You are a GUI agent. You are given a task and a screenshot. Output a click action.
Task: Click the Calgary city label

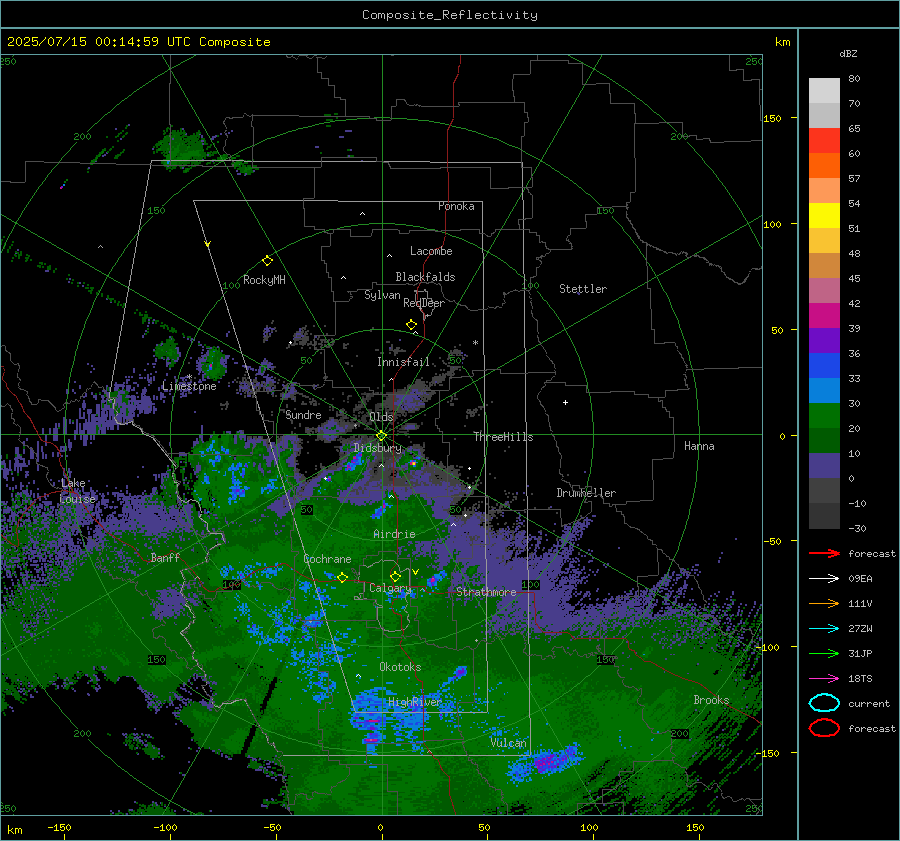(x=390, y=588)
